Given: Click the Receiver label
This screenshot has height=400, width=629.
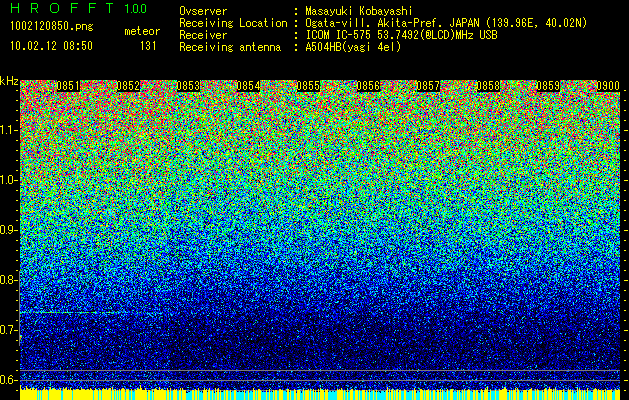Looking at the screenshot, I should pos(203,35).
